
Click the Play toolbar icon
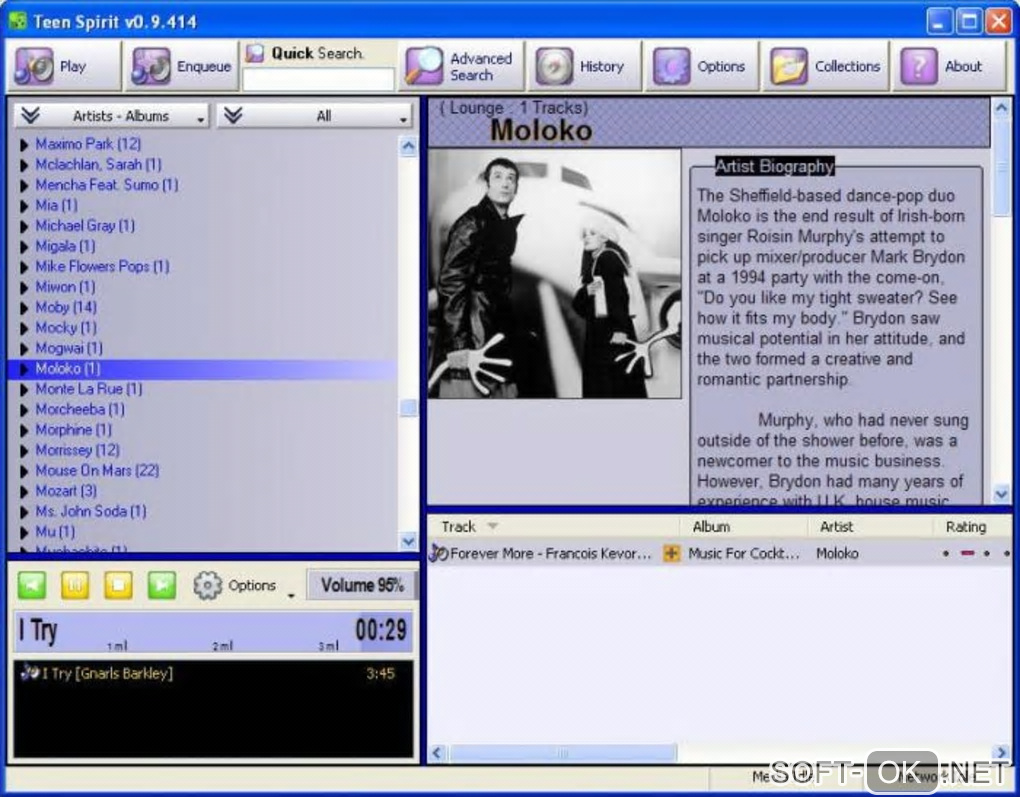coord(34,66)
